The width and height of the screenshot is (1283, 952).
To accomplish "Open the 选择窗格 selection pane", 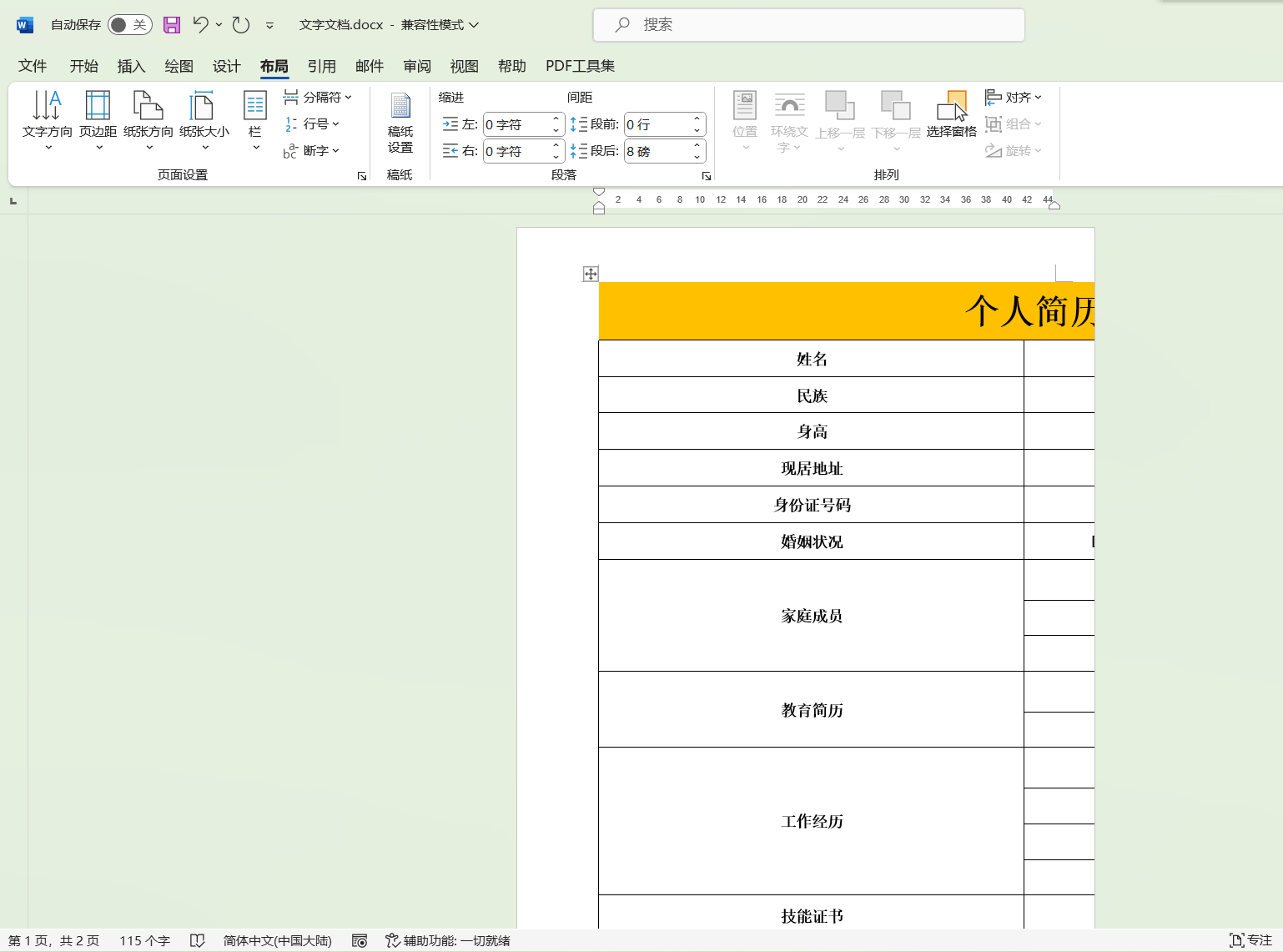I will (951, 114).
